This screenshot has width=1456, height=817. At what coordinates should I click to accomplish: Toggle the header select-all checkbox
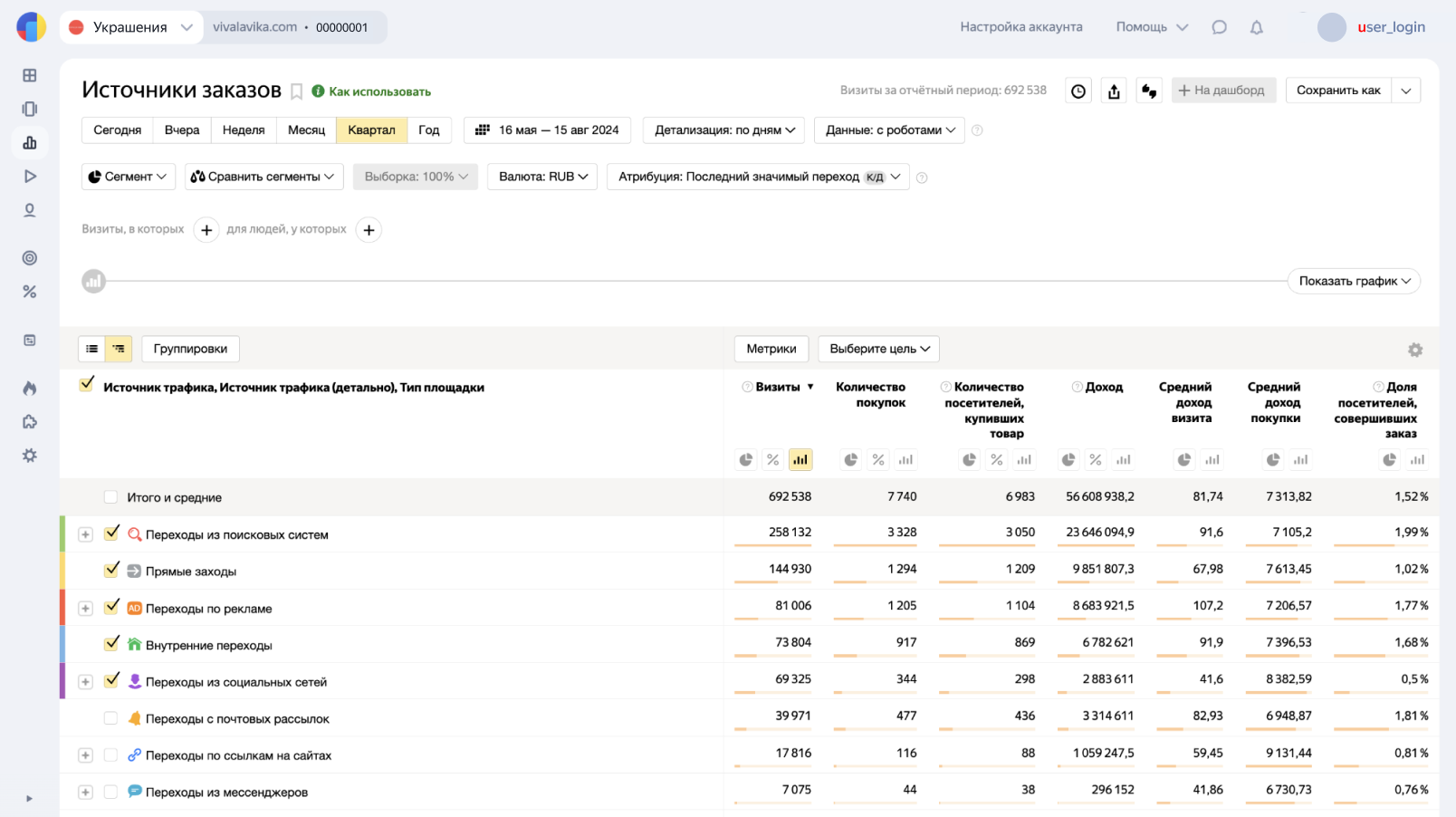coord(87,385)
